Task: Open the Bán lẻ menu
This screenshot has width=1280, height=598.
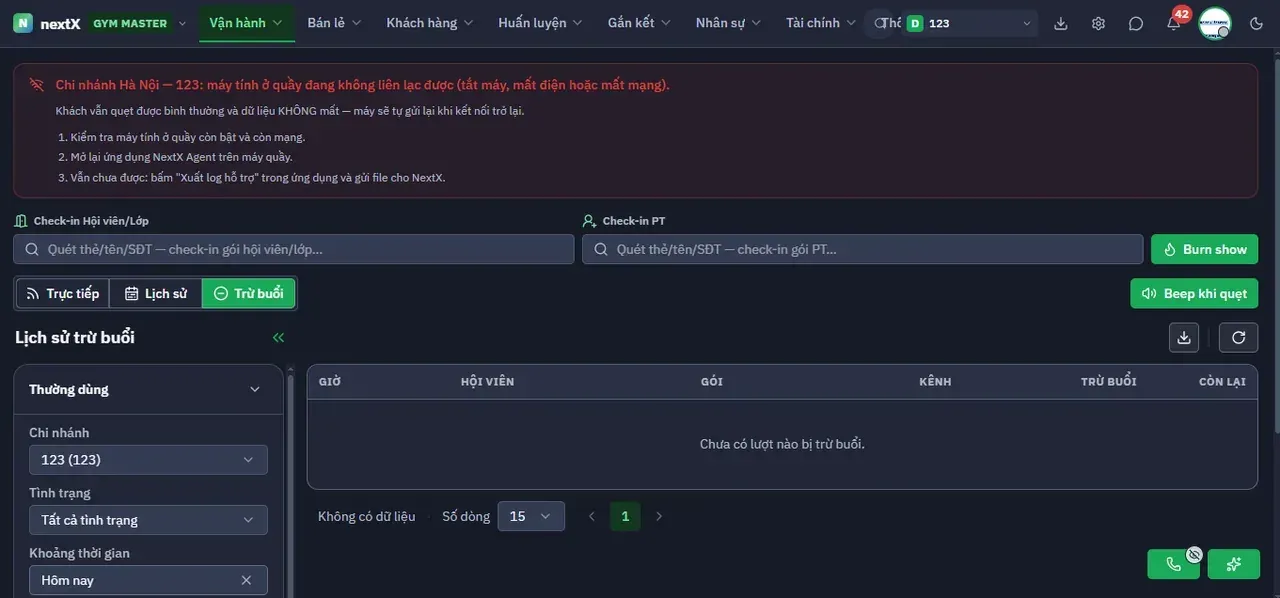Action: tap(334, 23)
